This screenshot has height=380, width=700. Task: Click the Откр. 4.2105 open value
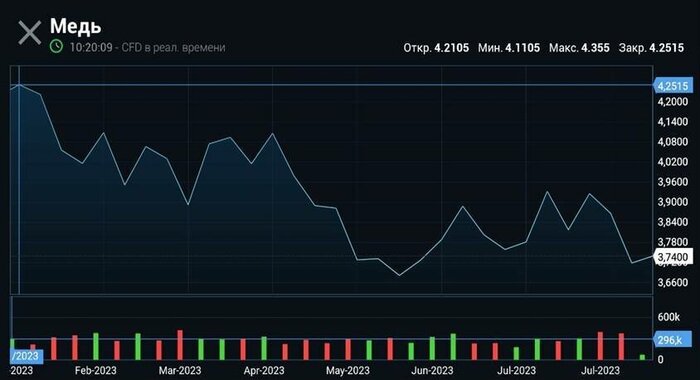click(x=436, y=48)
